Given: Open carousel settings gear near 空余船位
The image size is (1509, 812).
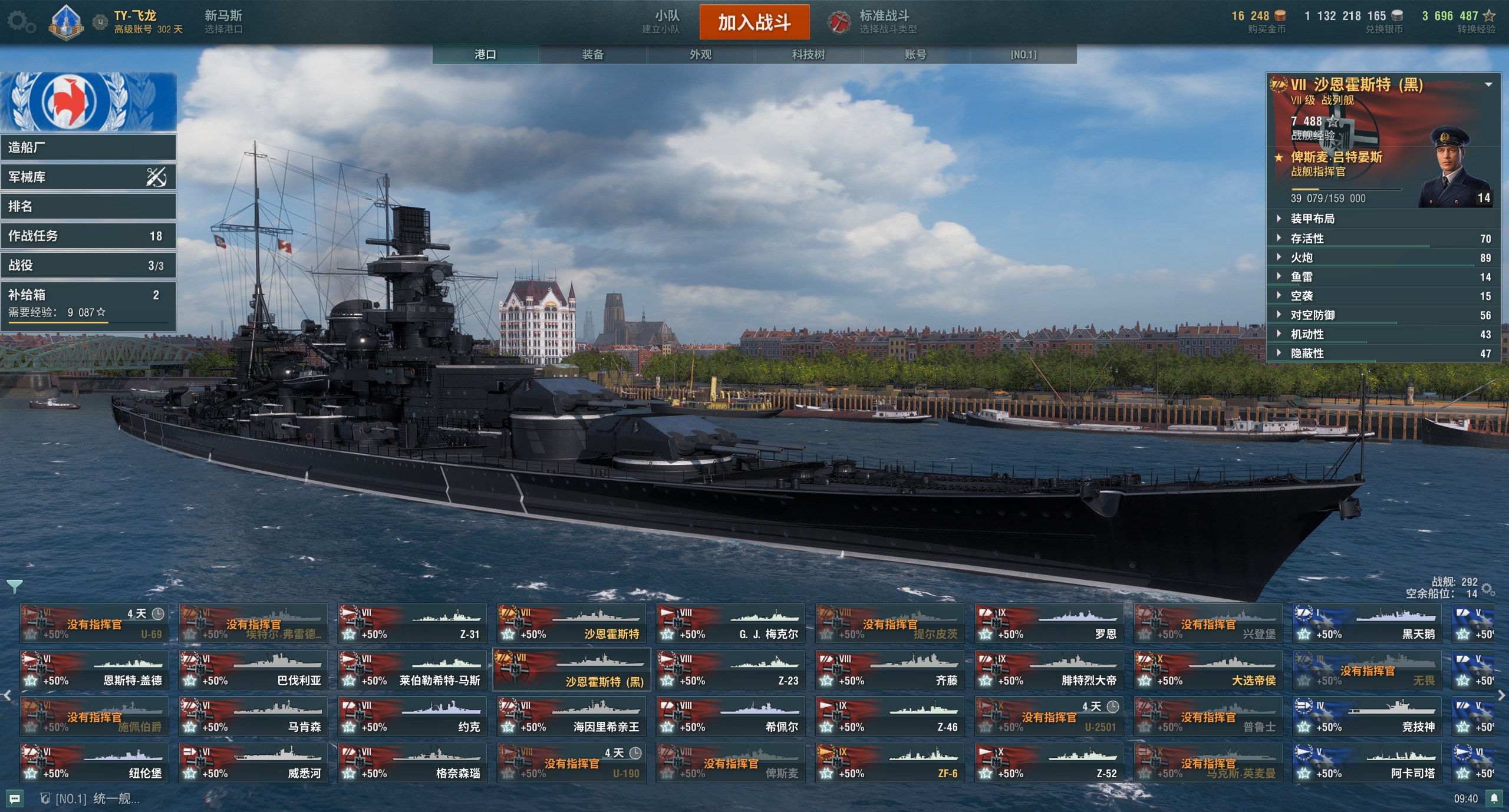Looking at the screenshot, I should click(x=1487, y=589).
